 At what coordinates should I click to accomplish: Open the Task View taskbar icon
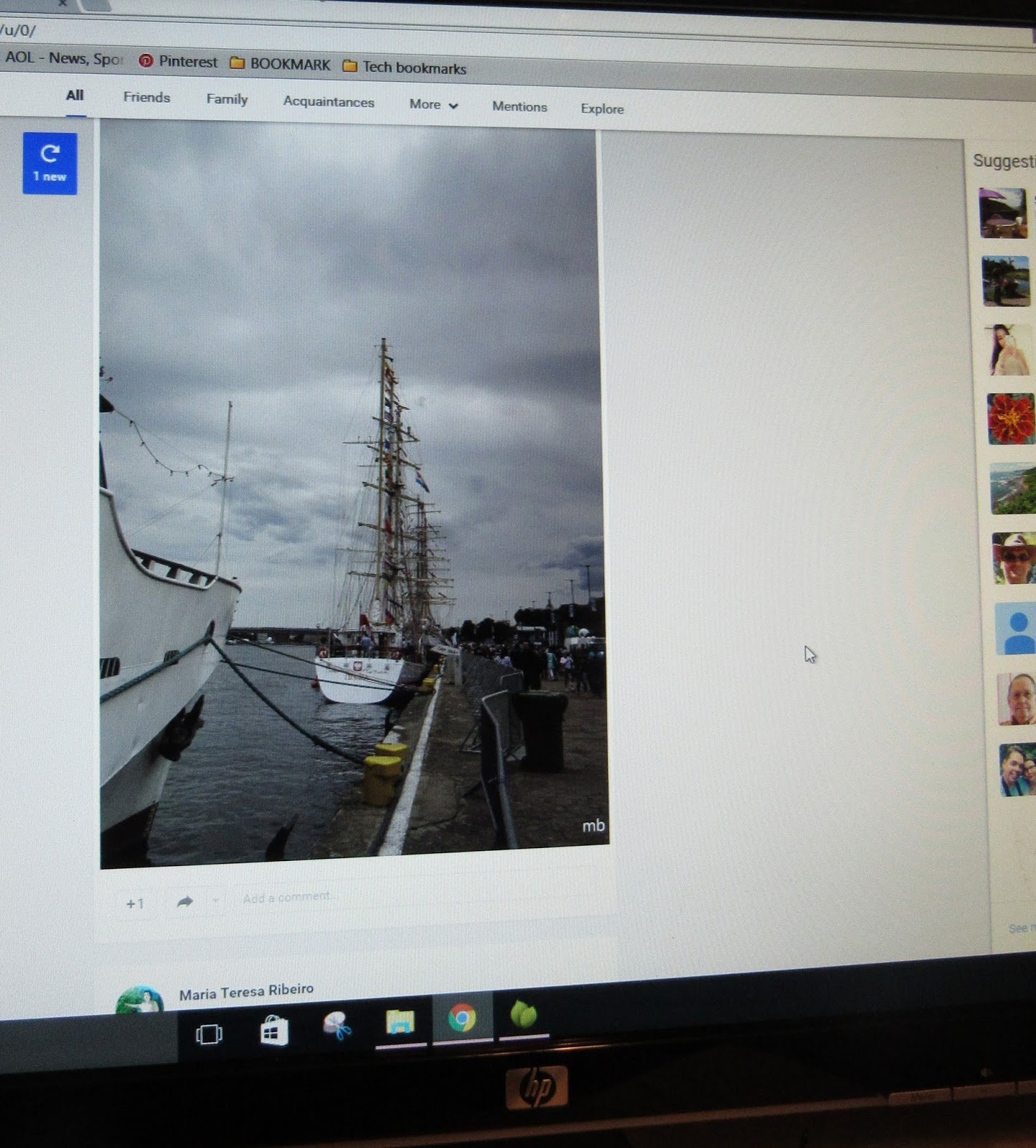click(x=209, y=1034)
